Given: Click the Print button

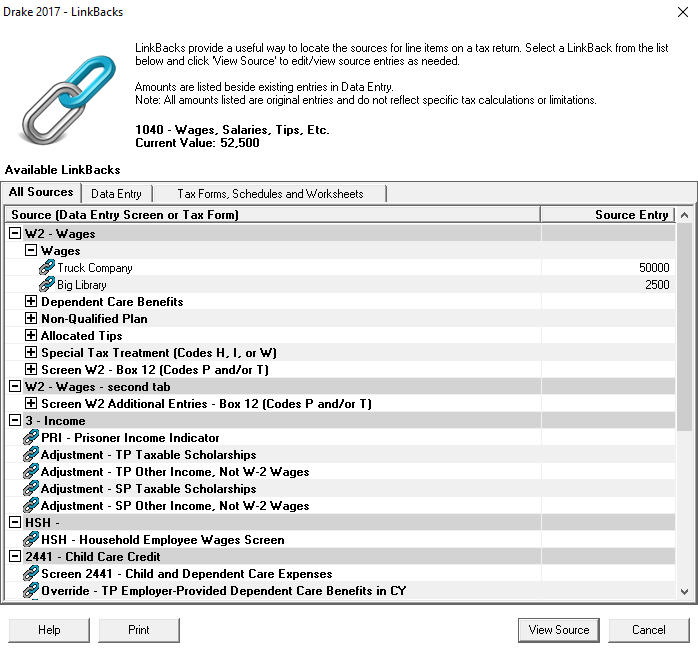Looking at the screenshot, I should pos(139,630).
